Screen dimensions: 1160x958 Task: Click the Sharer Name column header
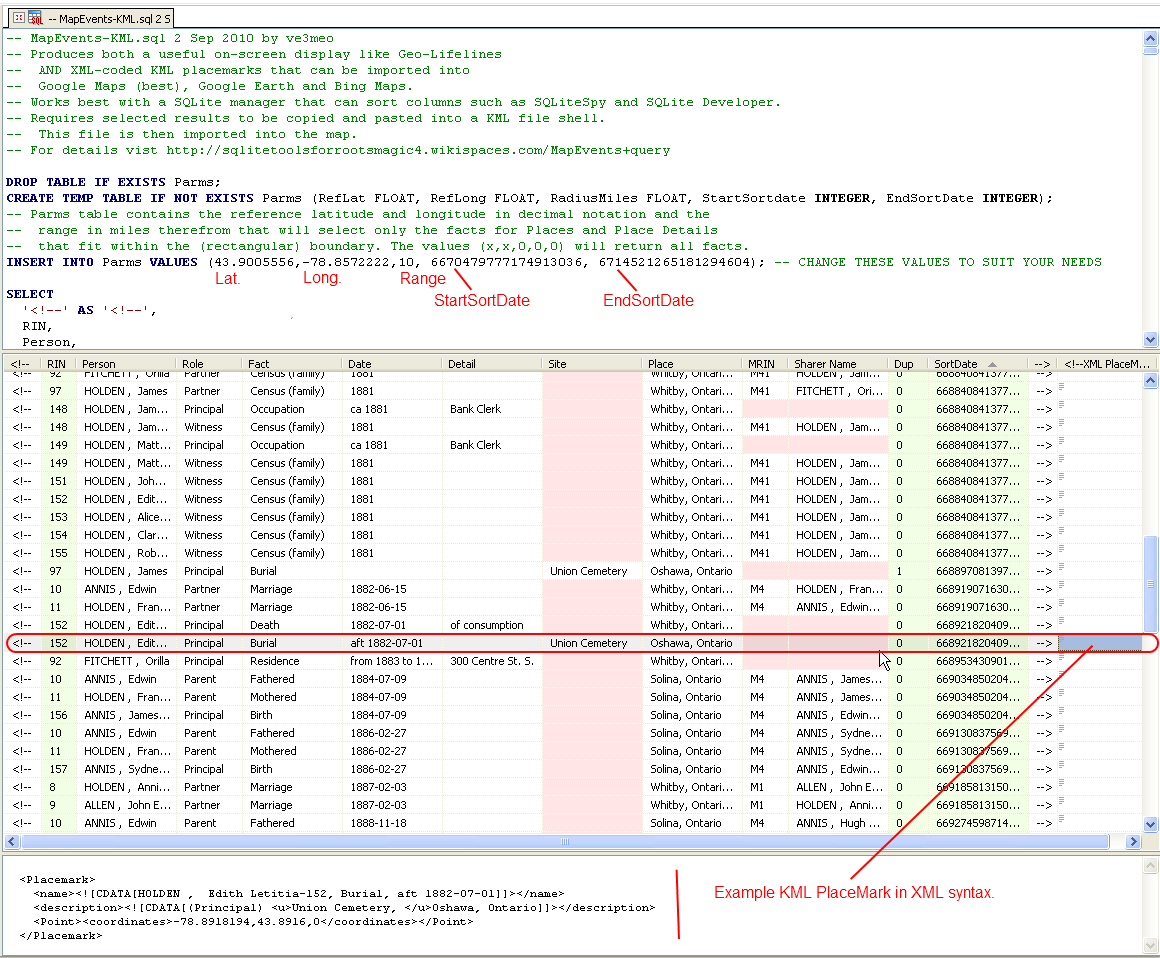(837, 364)
